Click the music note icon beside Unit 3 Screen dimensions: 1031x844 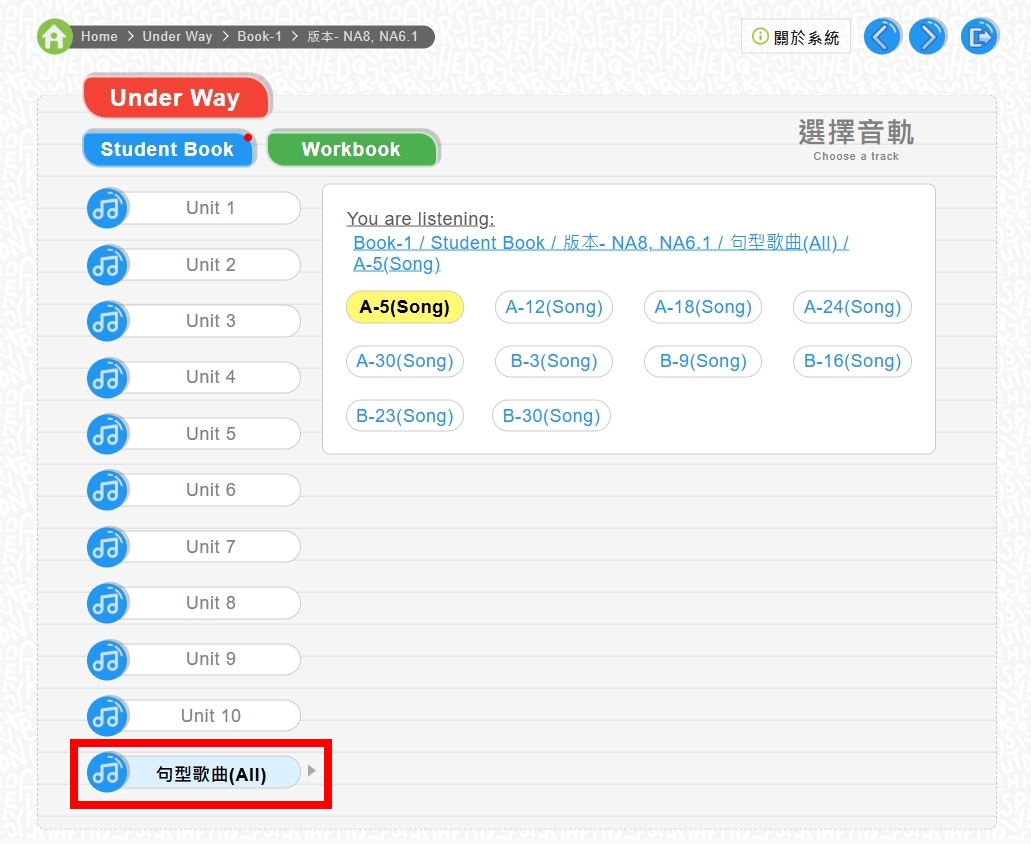[x=107, y=321]
